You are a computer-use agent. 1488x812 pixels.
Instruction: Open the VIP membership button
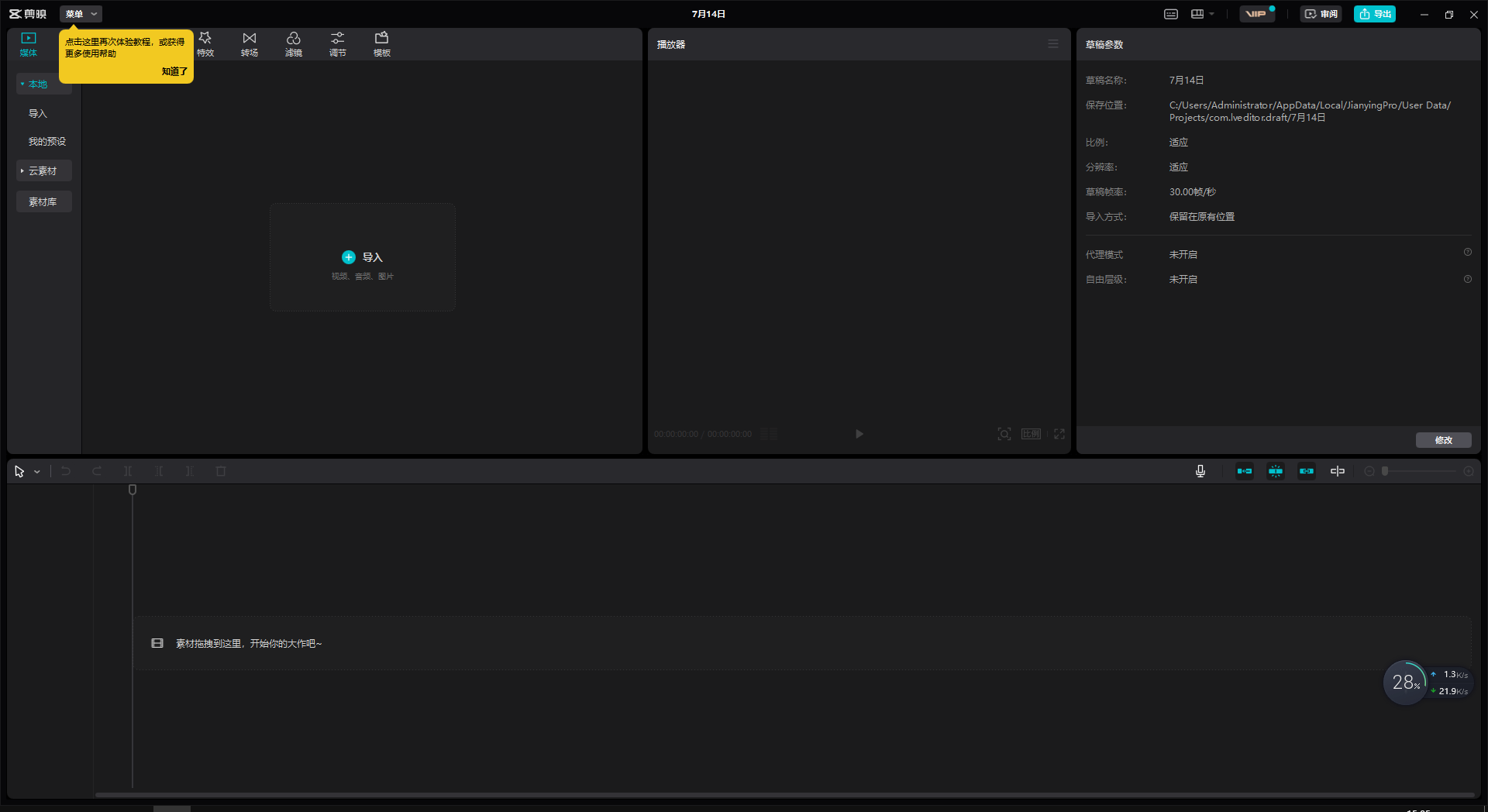tap(1257, 14)
